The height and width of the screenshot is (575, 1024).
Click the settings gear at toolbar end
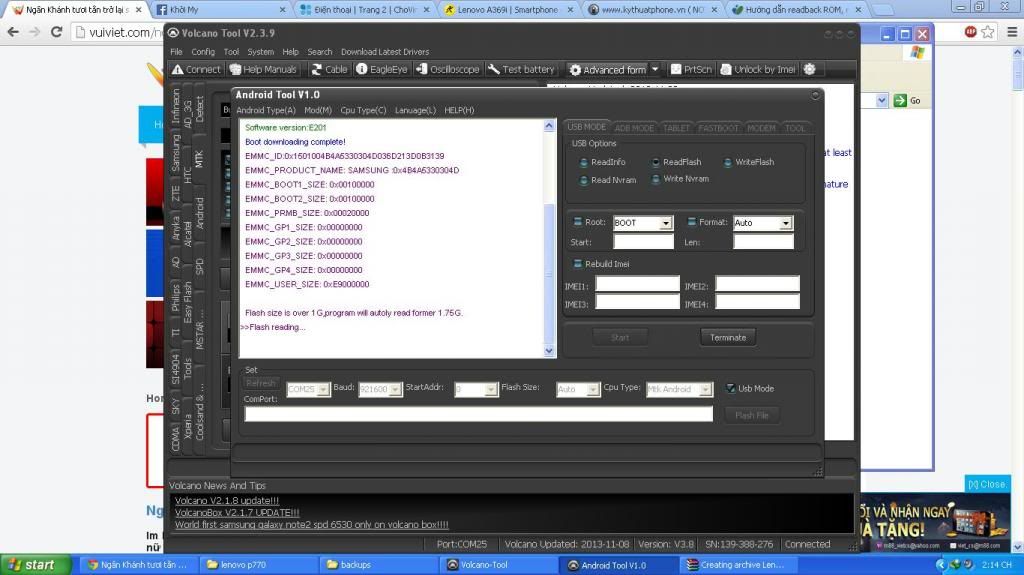[810, 69]
